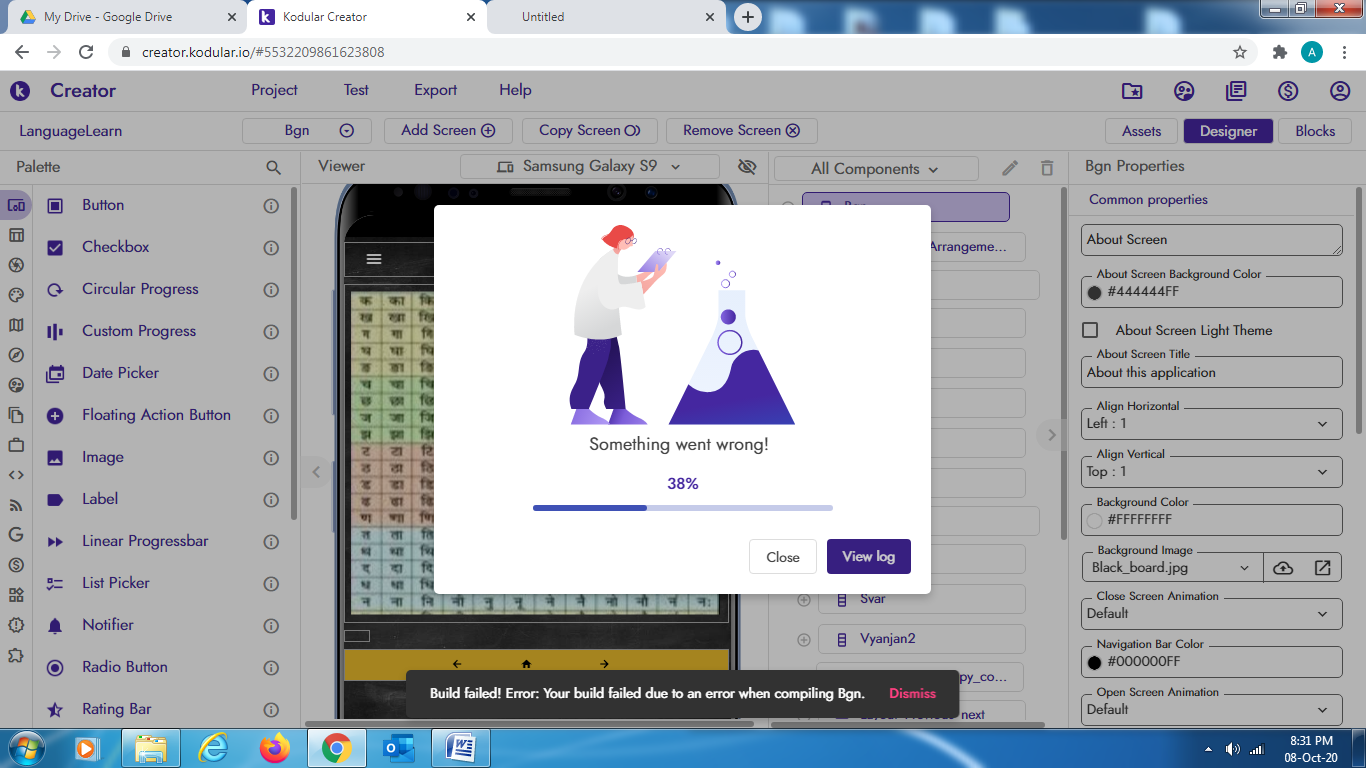The height and width of the screenshot is (772, 1366).
Task: Click the dollar monetization icon in header
Action: [x=1288, y=91]
